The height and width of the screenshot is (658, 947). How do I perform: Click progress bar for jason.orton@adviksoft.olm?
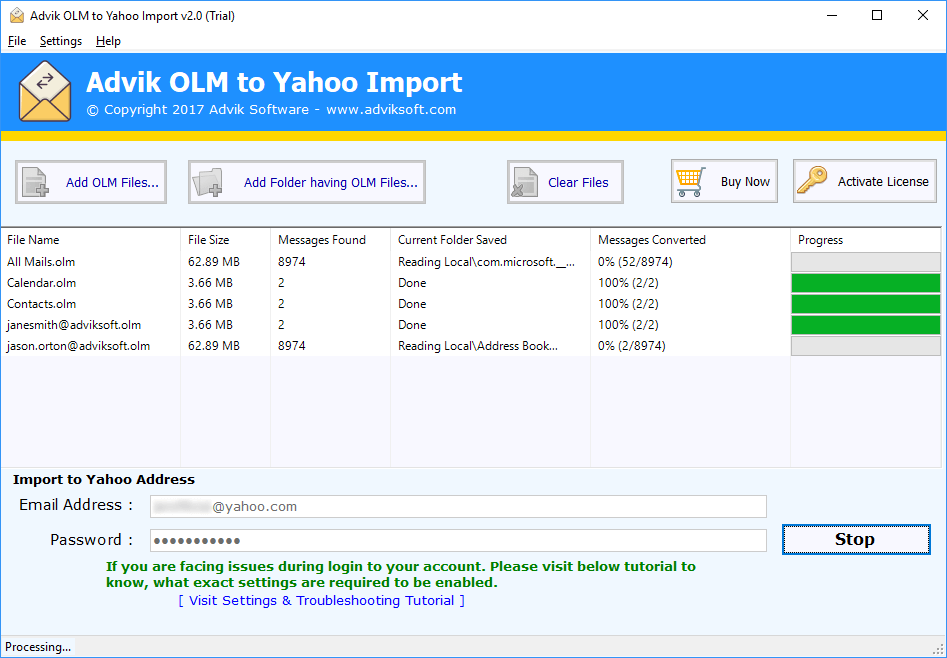tap(865, 346)
